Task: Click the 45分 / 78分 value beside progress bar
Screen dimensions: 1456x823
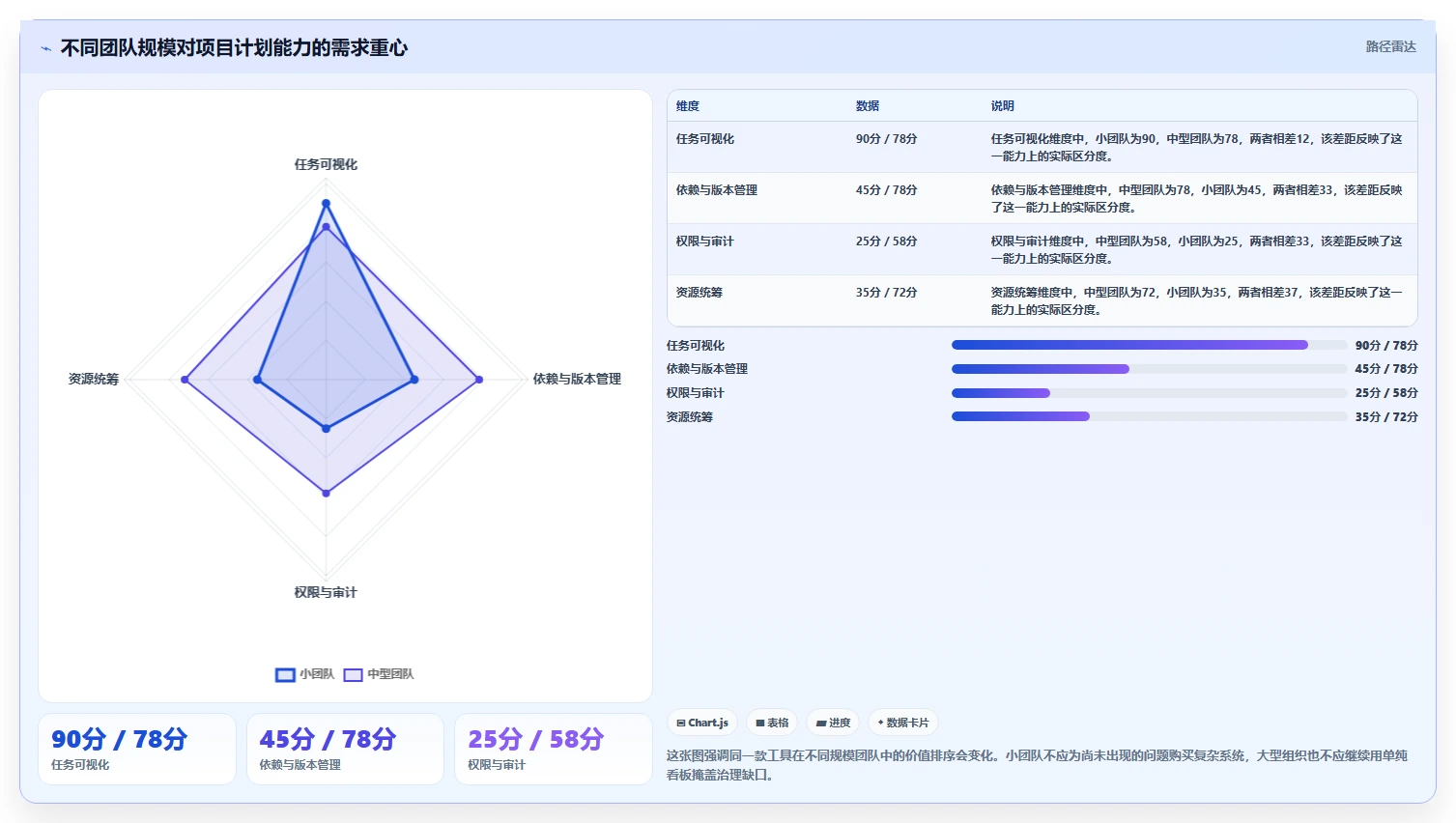Action: click(1386, 369)
